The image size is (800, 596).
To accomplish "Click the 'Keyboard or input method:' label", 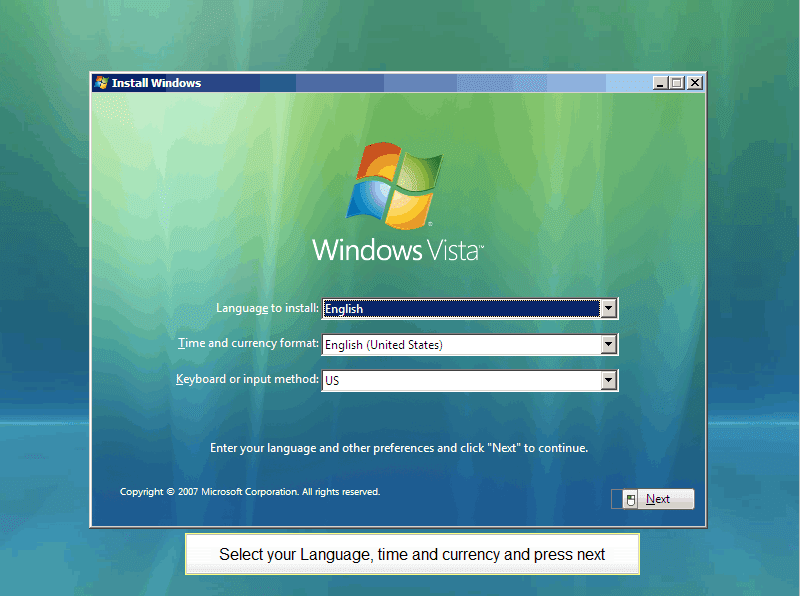I will 247,379.
